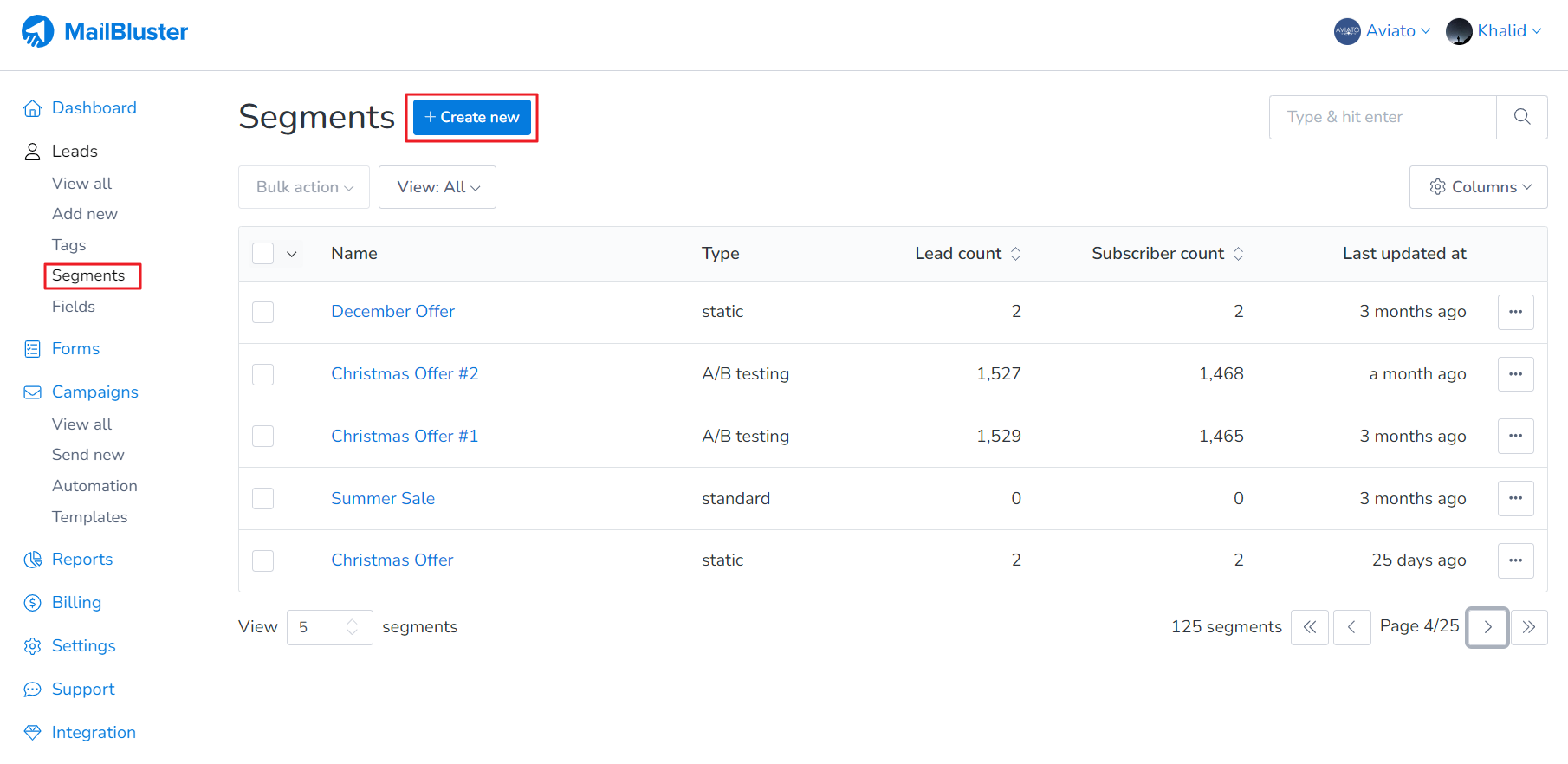The height and width of the screenshot is (764, 1568).
Task: Click the search magnifier icon
Action: [1521, 117]
